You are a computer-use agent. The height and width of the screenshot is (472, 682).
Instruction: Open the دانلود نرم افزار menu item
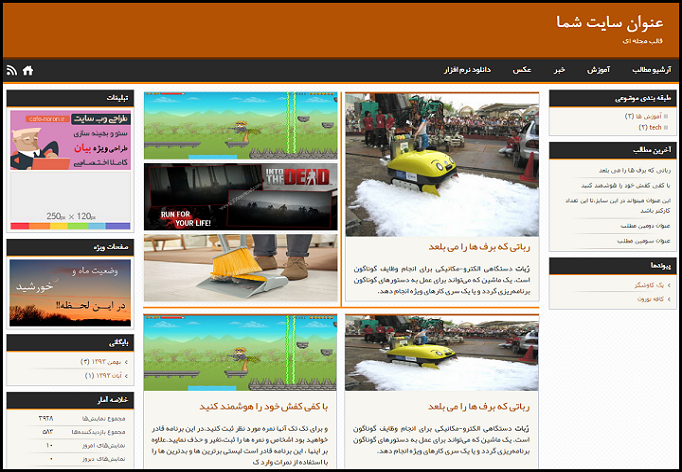tap(467, 70)
